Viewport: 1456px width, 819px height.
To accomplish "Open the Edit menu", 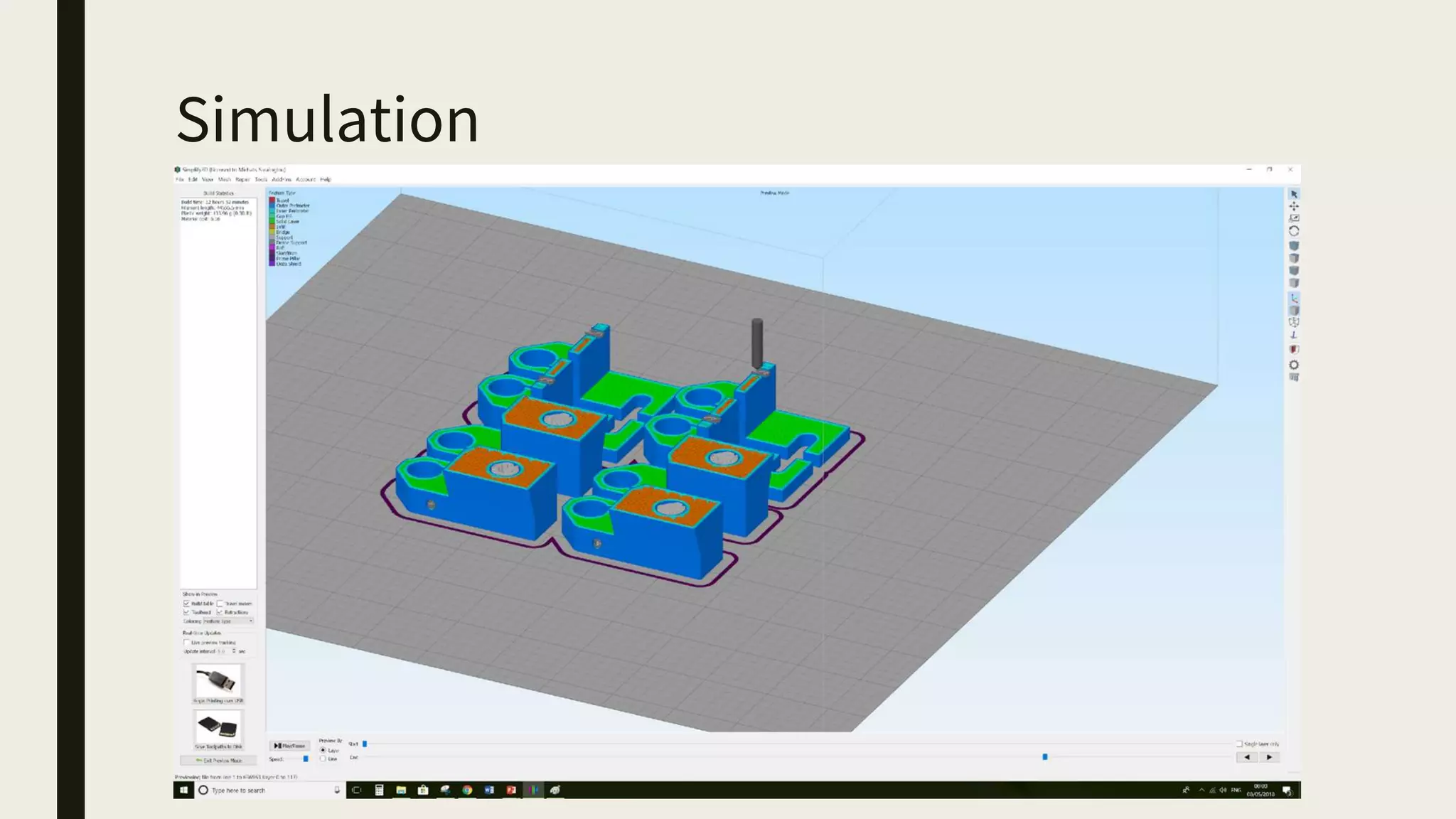I will 193,179.
